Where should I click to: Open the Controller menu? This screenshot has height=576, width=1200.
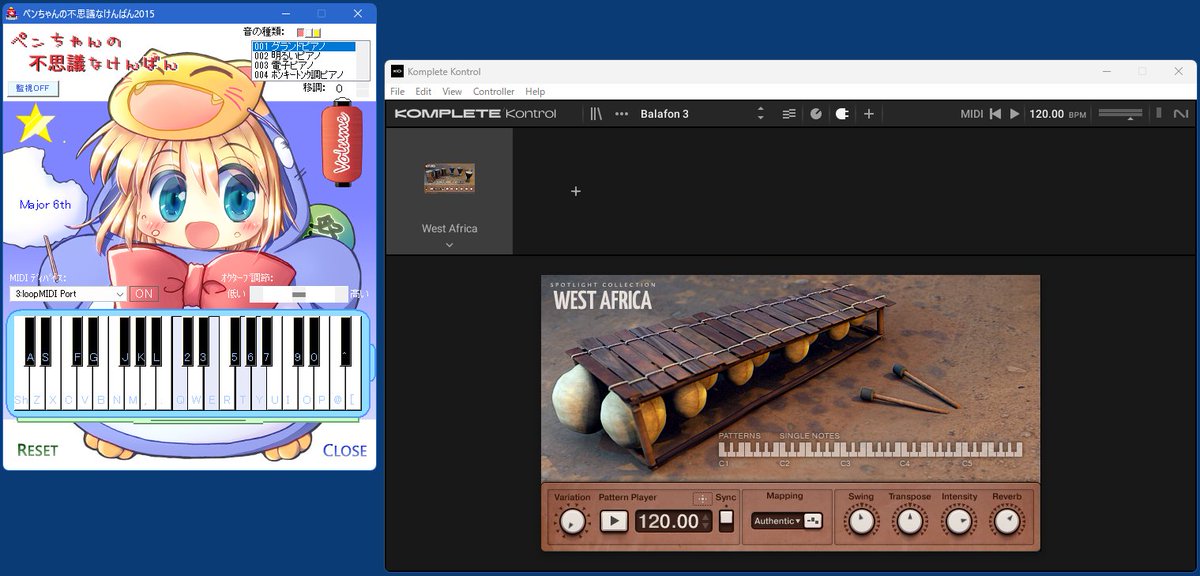494,92
